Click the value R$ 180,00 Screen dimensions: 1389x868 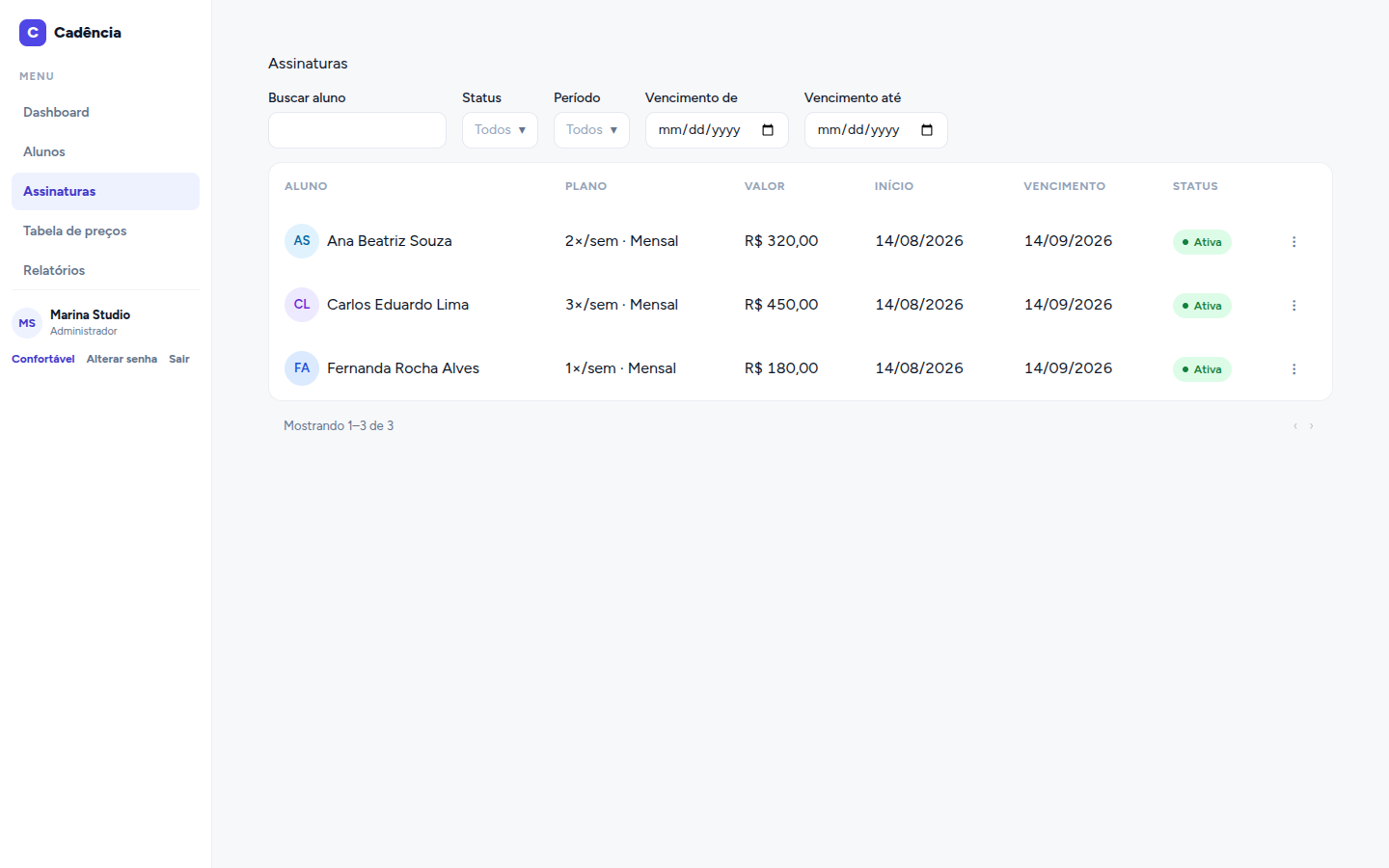781,368
